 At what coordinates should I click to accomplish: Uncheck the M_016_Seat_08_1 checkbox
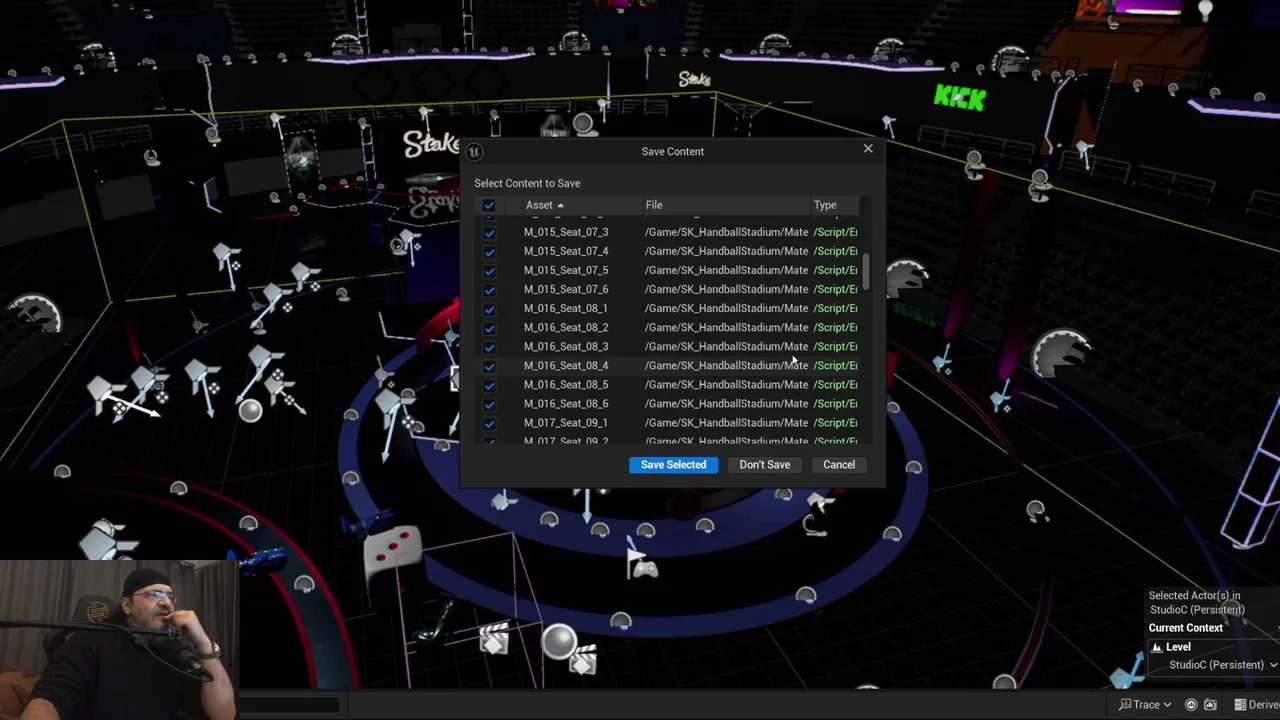489,308
